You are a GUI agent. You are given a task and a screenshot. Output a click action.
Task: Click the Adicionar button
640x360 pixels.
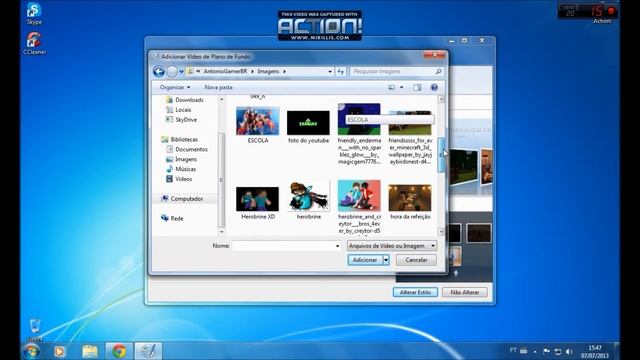point(365,260)
